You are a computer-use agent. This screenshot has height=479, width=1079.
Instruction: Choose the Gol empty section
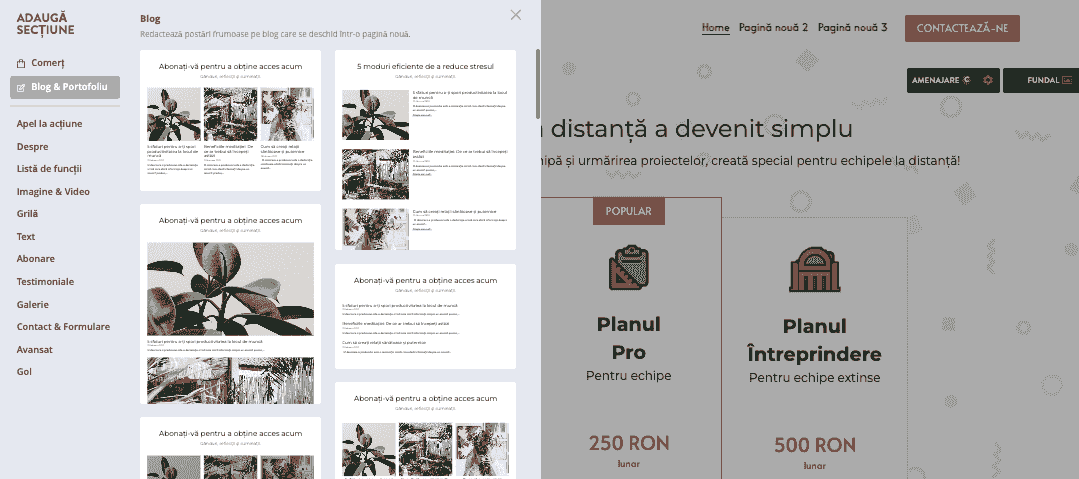click(24, 372)
